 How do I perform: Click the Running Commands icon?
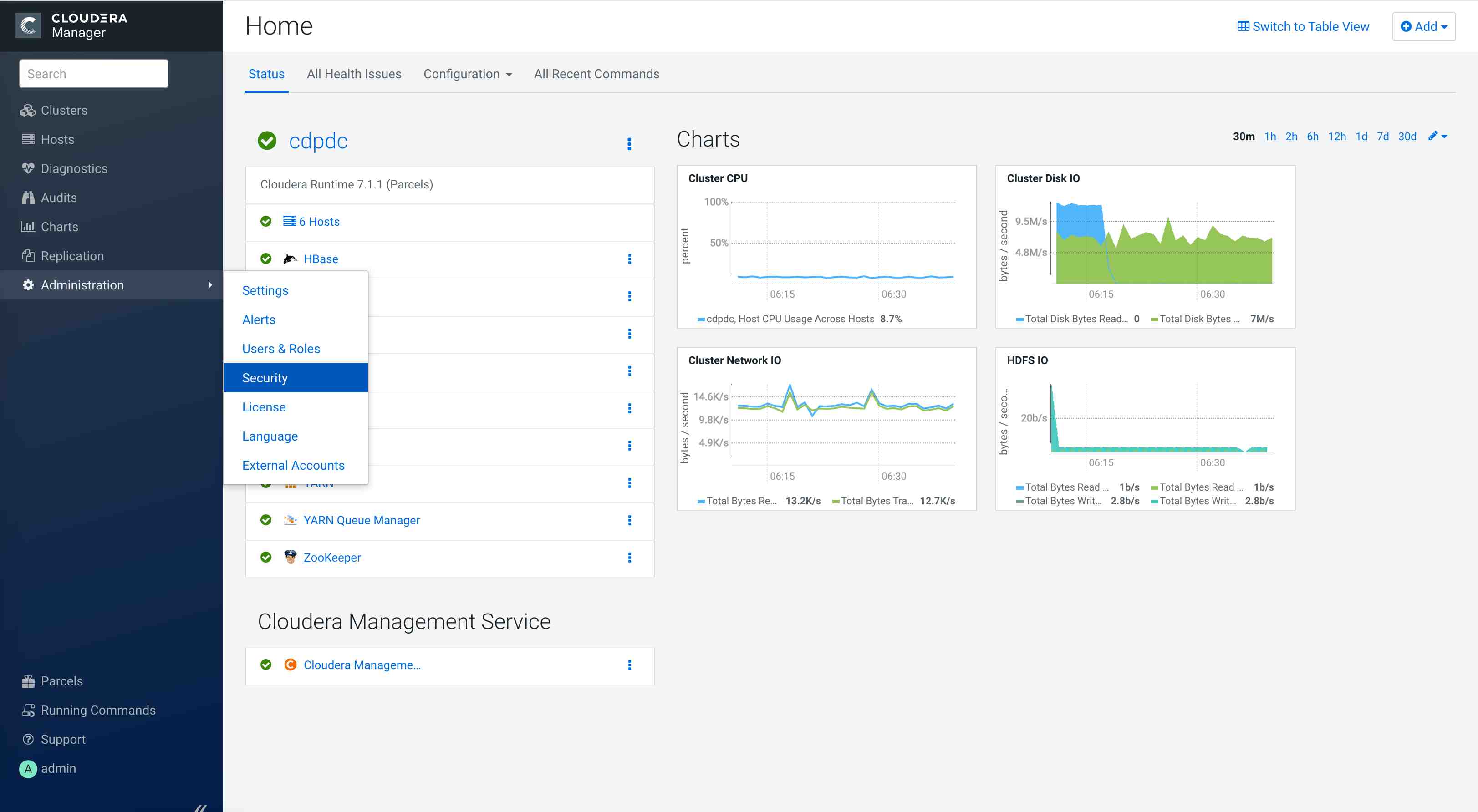27,710
